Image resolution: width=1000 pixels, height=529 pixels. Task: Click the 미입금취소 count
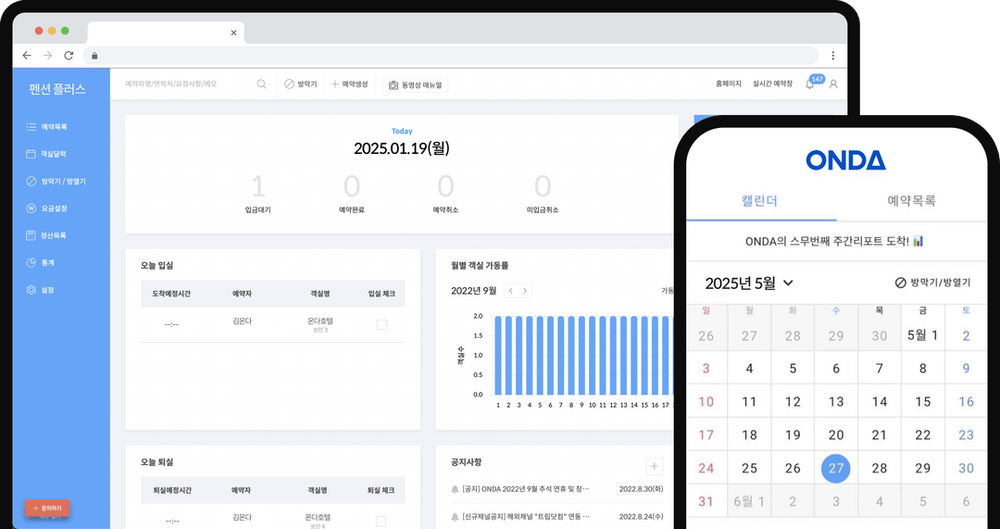pos(542,187)
